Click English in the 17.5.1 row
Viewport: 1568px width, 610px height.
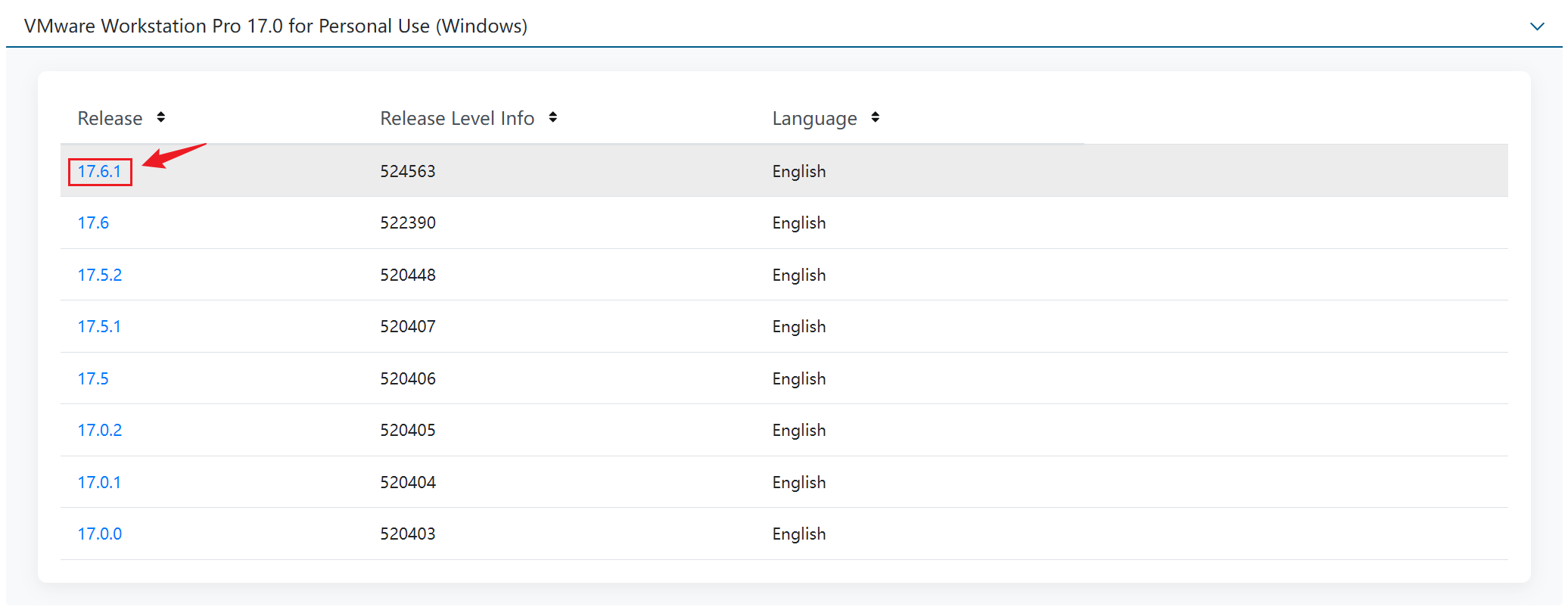799,328
